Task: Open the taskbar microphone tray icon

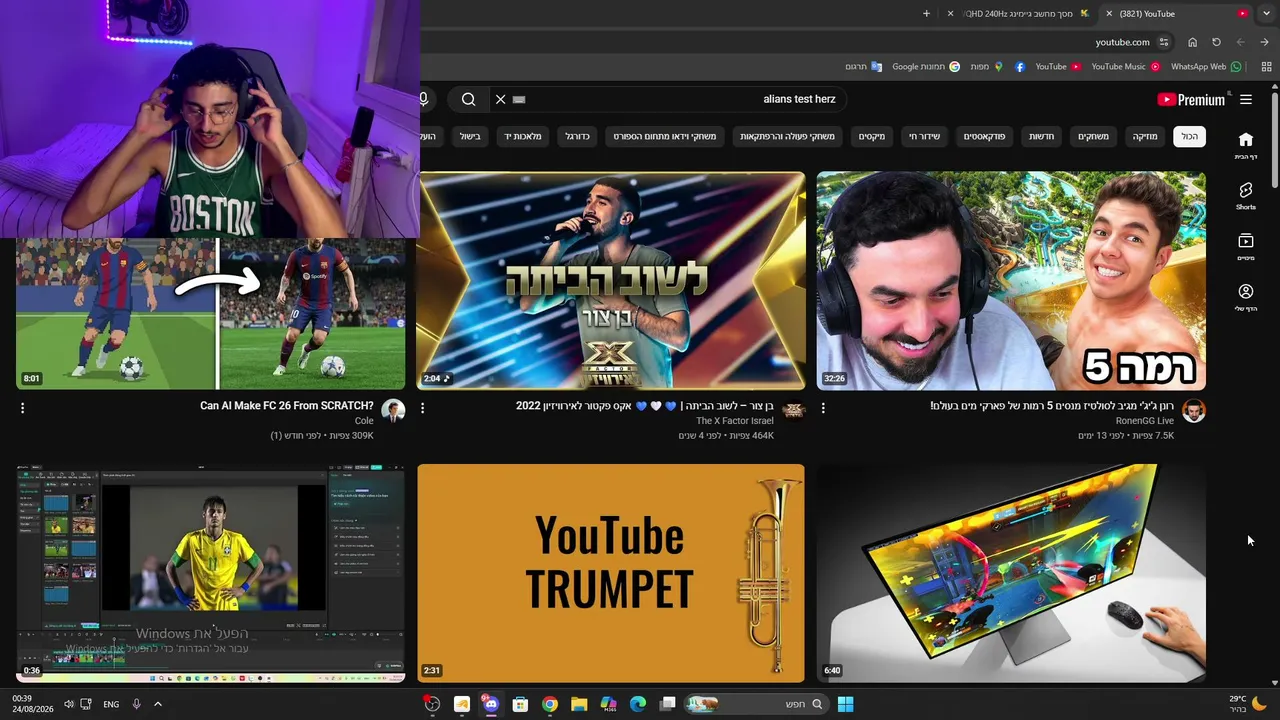Action: pyautogui.click(x=136, y=704)
